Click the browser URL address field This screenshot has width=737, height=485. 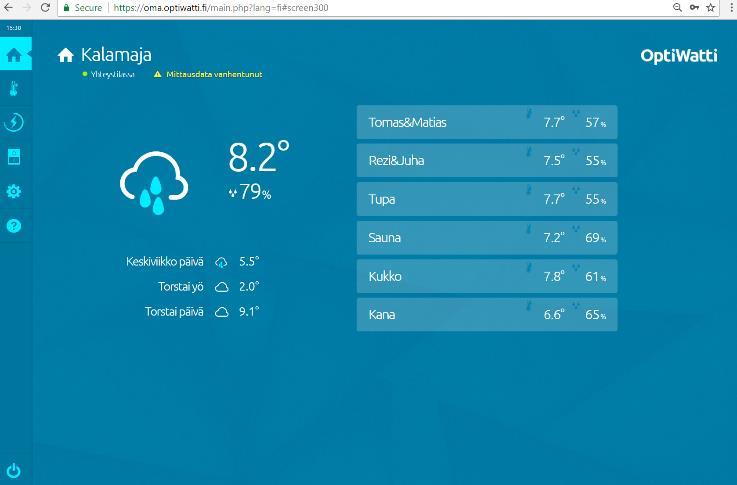pyautogui.click(x=390, y=8)
